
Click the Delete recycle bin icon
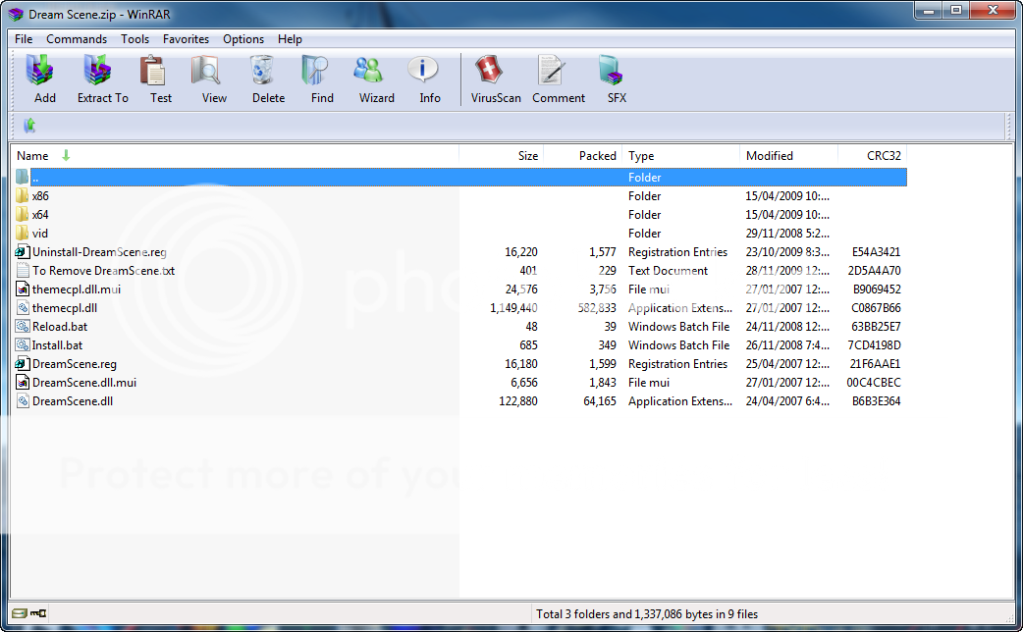[x=263, y=71]
